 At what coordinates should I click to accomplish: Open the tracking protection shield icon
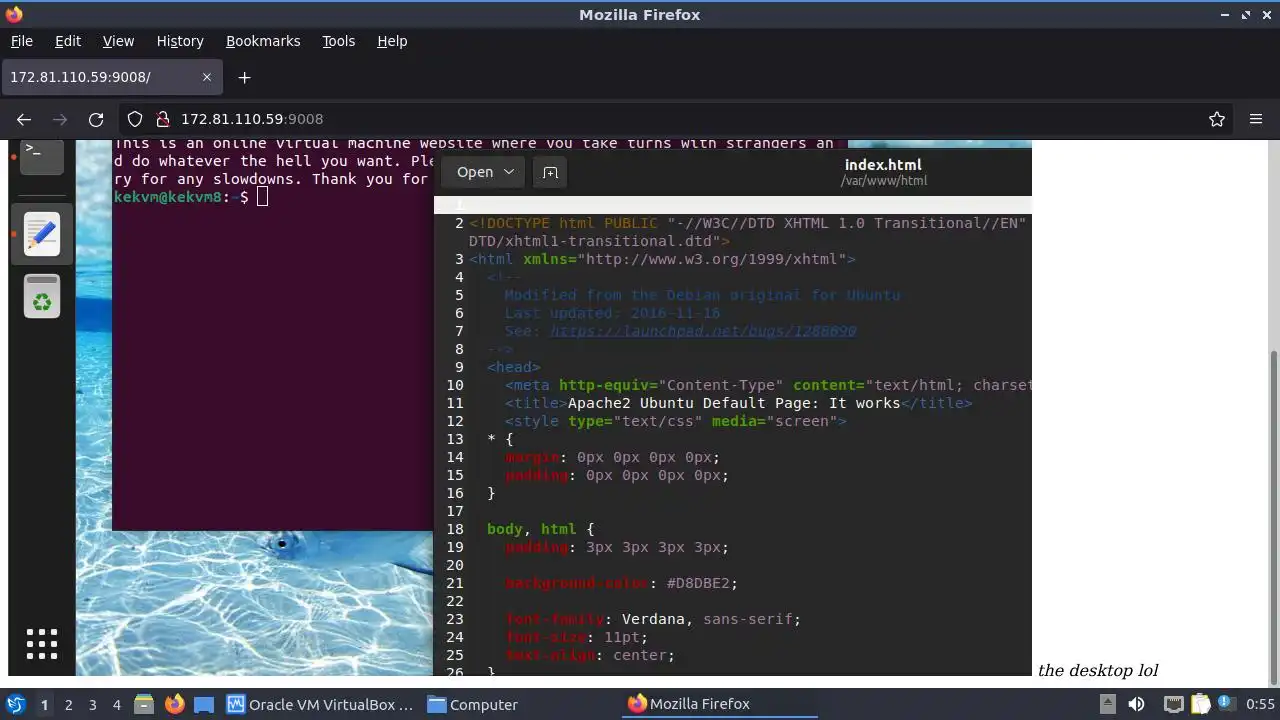pos(135,119)
